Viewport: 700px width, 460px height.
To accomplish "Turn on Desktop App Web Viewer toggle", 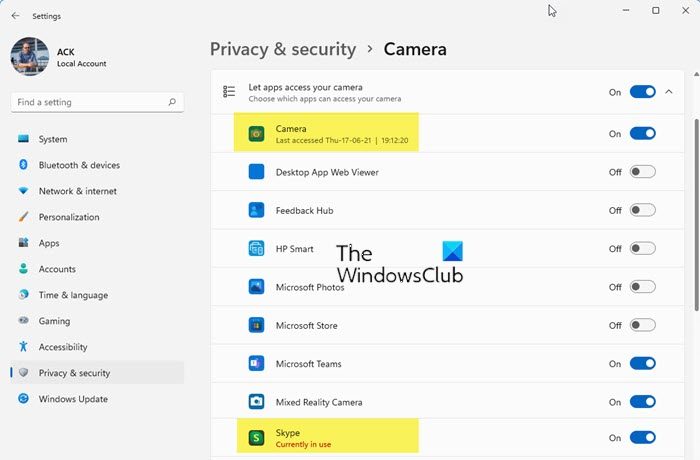I will point(642,172).
